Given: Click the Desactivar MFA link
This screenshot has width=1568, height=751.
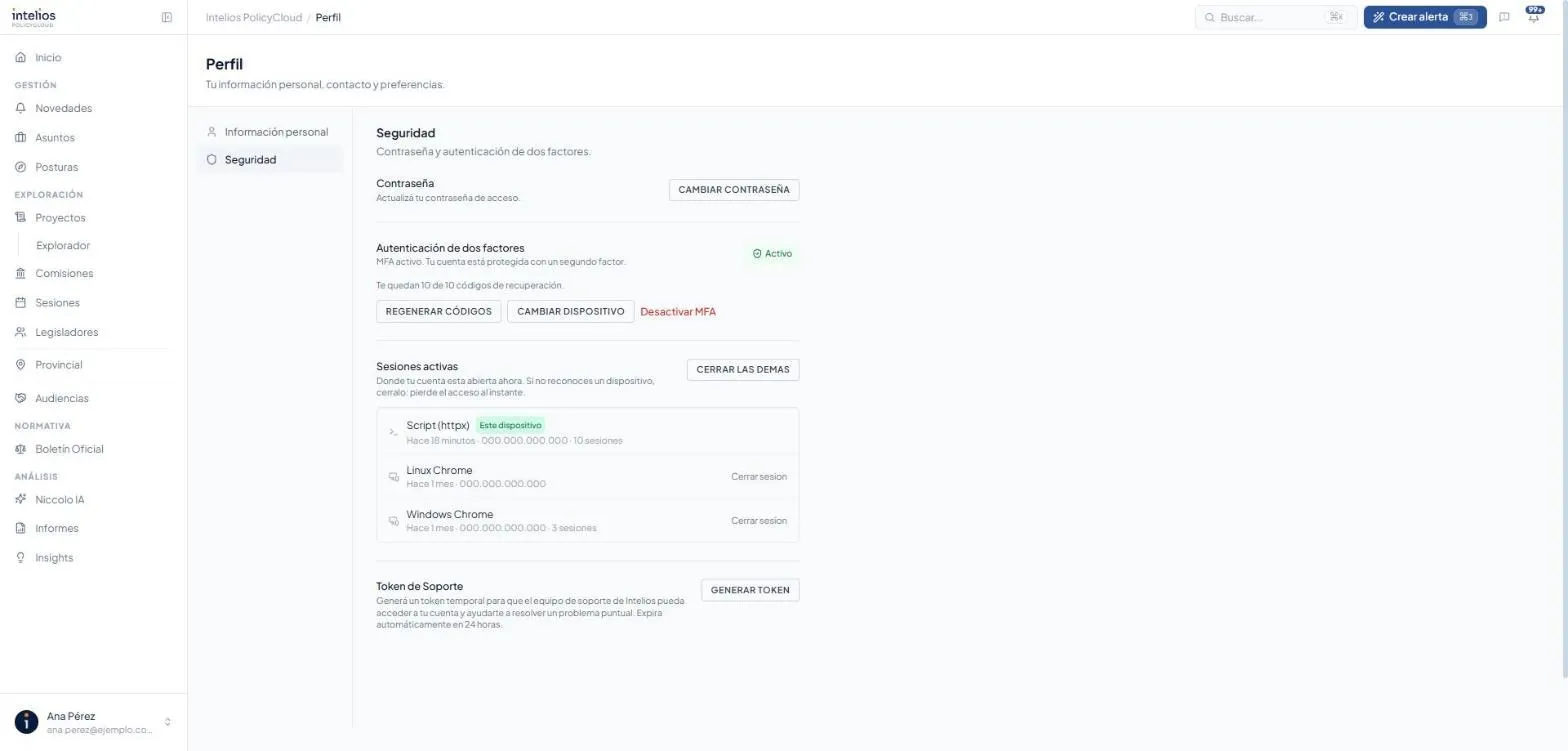Looking at the screenshot, I should click(678, 312).
